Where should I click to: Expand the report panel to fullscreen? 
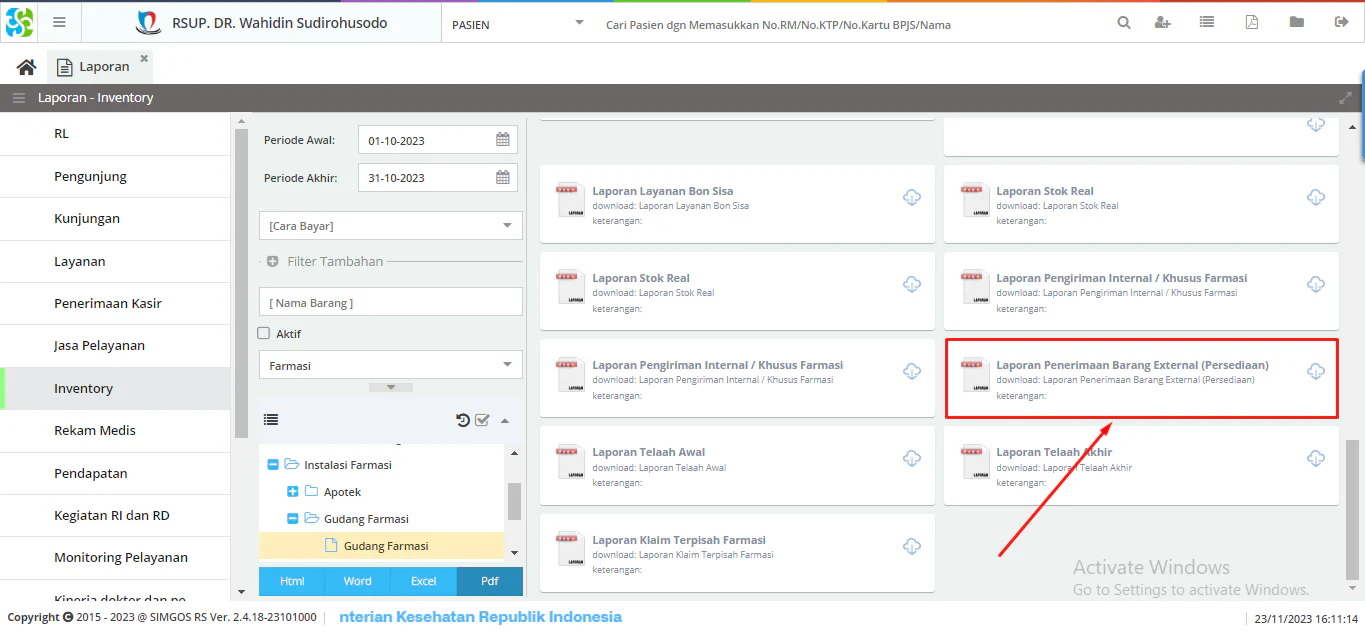1345,98
